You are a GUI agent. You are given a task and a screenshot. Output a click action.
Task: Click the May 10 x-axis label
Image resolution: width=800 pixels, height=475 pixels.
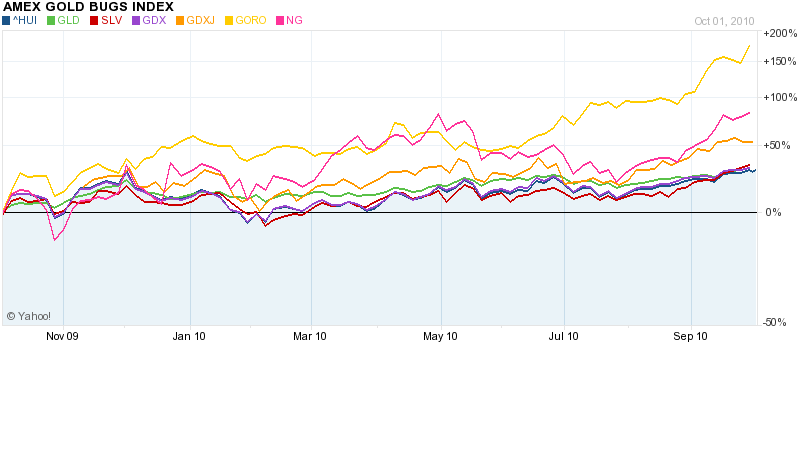coord(440,336)
